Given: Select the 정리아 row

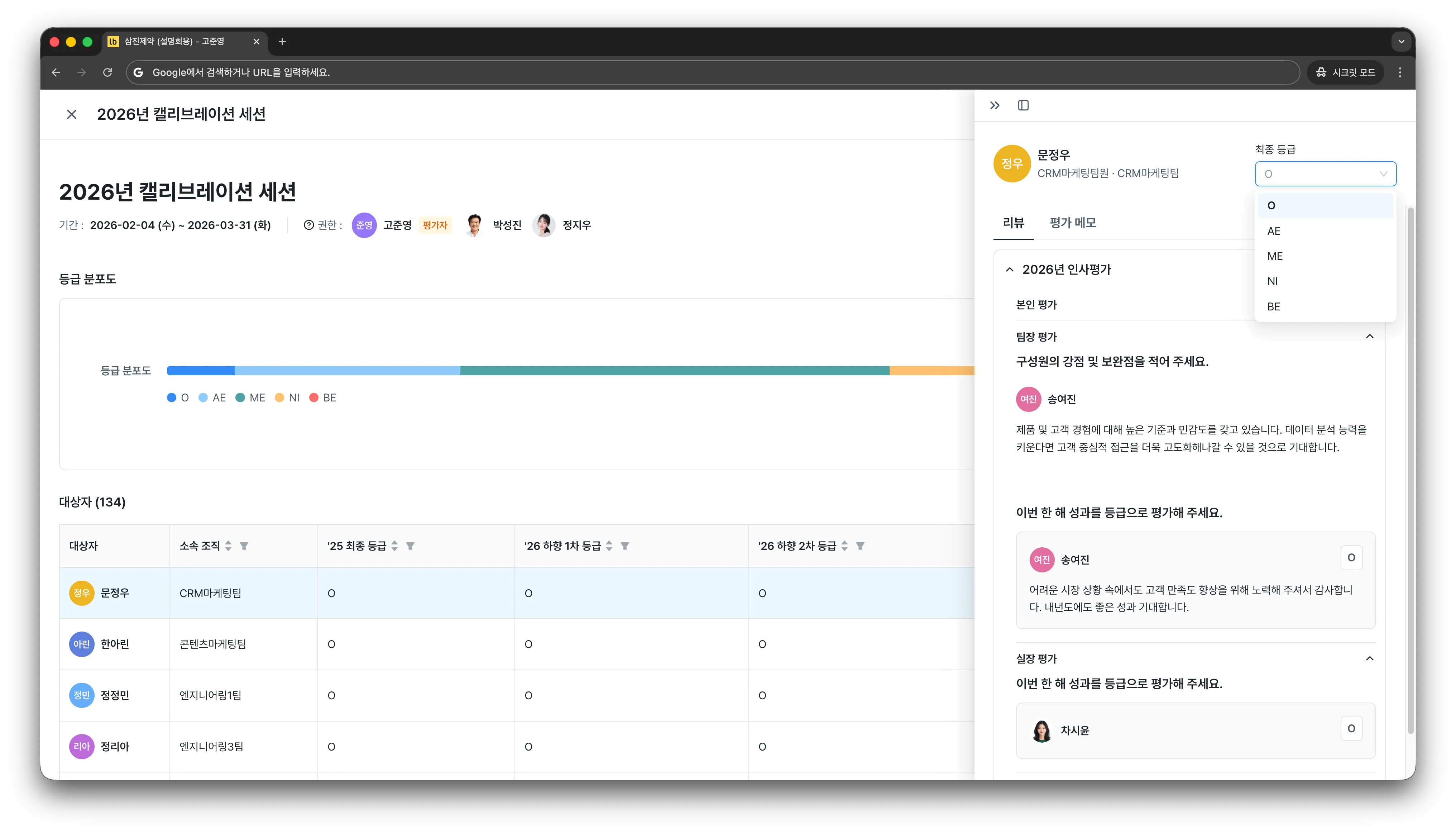Looking at the screenshot, I should point(516,747).
